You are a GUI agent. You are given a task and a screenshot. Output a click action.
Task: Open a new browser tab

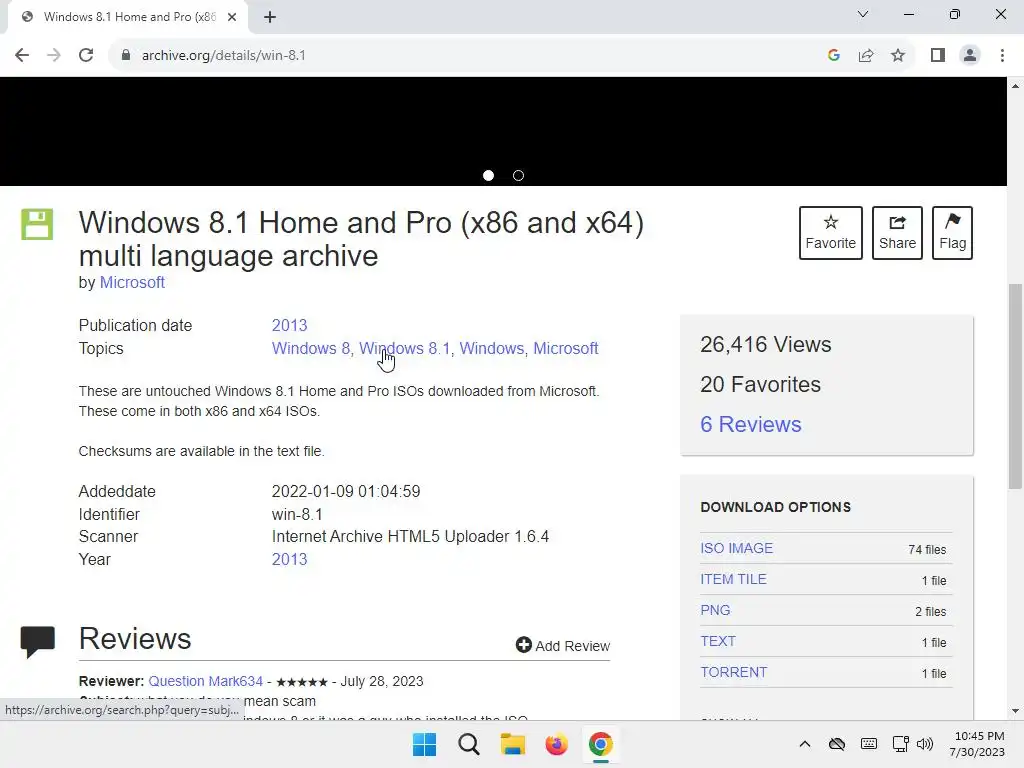(x=270, y=17)
